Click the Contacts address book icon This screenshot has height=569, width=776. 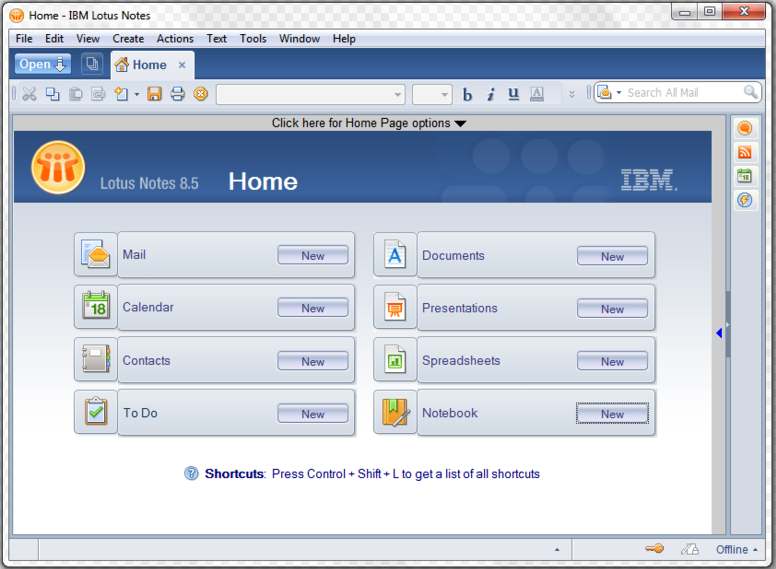pyautogui.click(x=96, y=359)
